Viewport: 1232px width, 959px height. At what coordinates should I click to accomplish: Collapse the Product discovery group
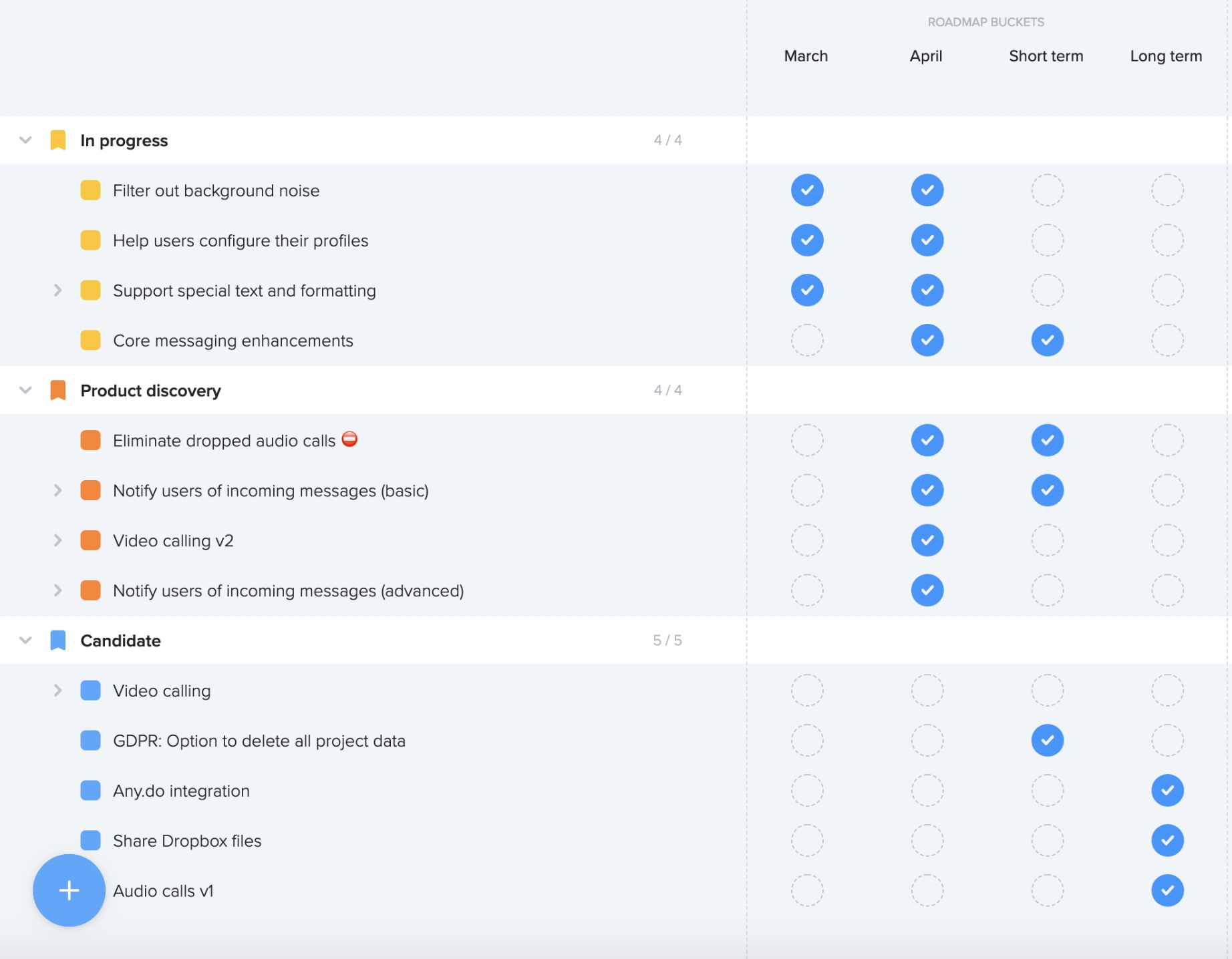tap(25, 390)
